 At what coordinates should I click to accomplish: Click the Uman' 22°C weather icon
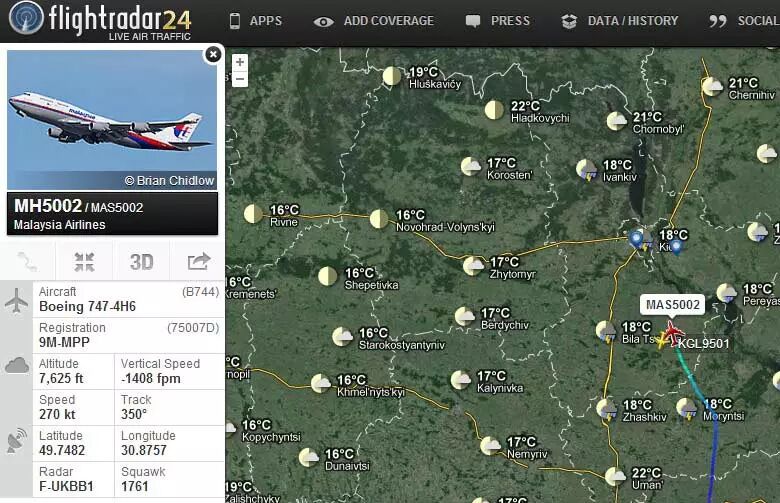(x=615, y=477)
